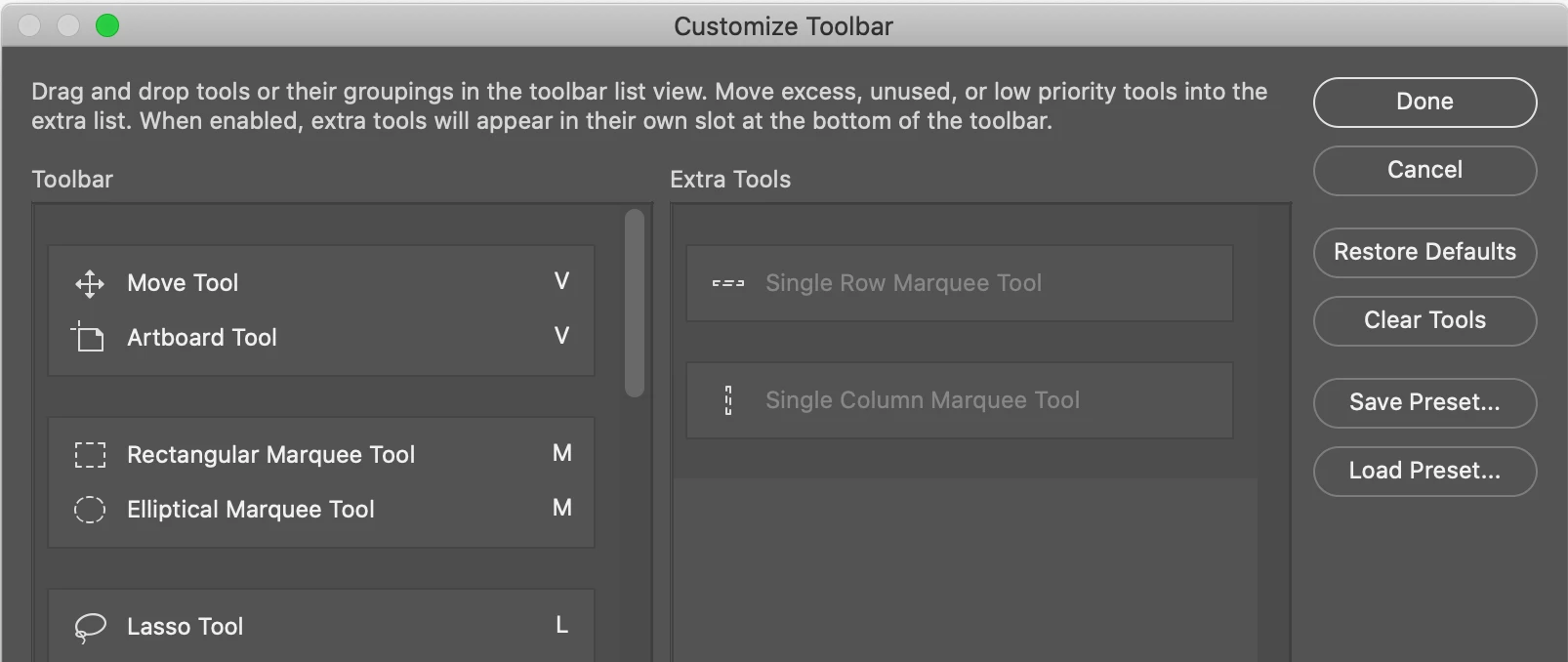This screenshot has width=1568, height=662.
Task: Click the Rectangular Marquee shortcut letter M
Action: point(561,454)
